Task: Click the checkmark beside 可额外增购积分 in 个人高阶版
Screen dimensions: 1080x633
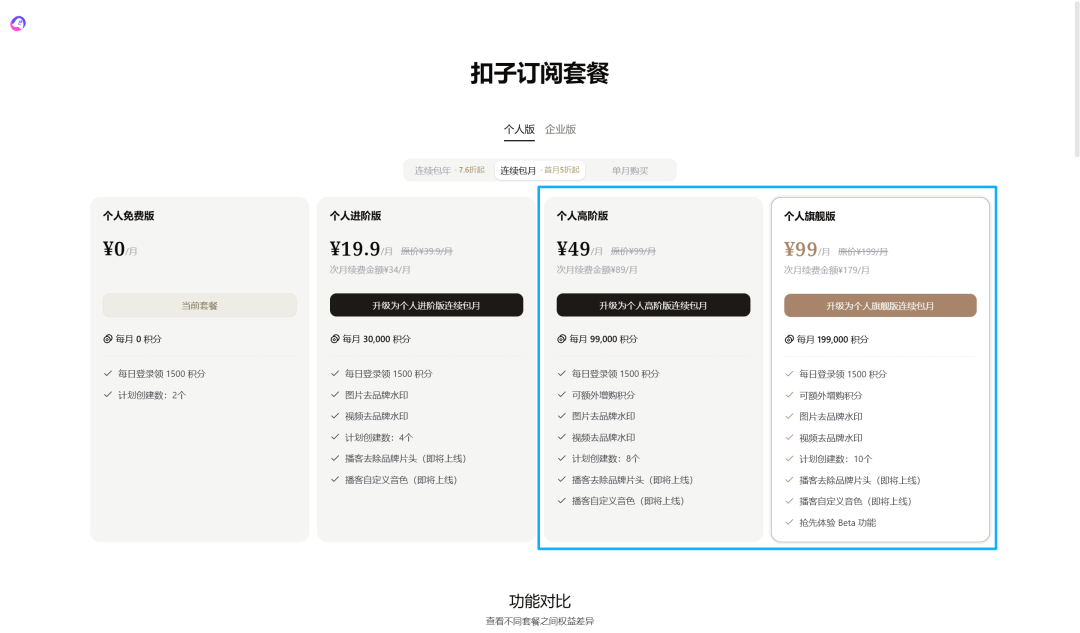Action: (x=560, y=395)
